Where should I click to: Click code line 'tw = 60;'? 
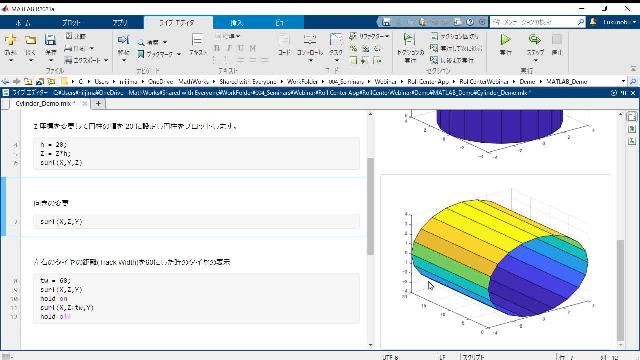pos(56,280)
